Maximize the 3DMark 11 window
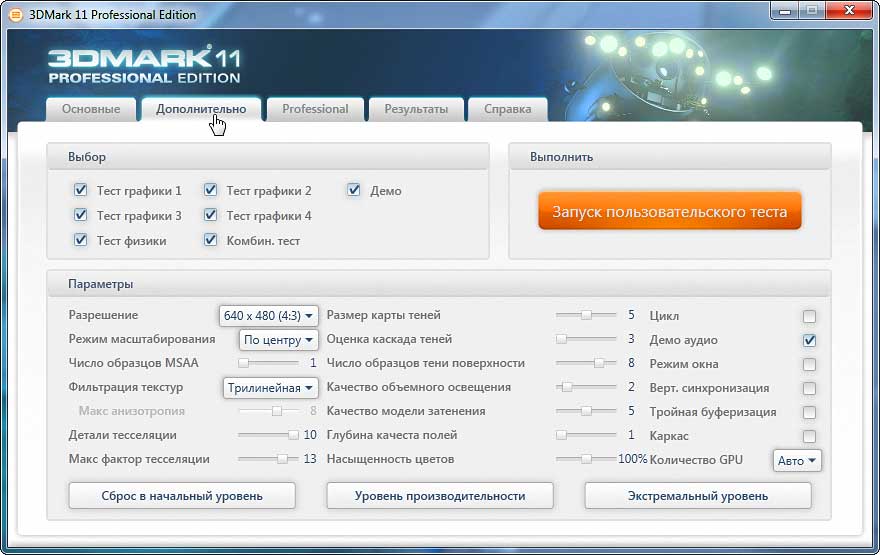880x555 pixels. coord(812,11)
